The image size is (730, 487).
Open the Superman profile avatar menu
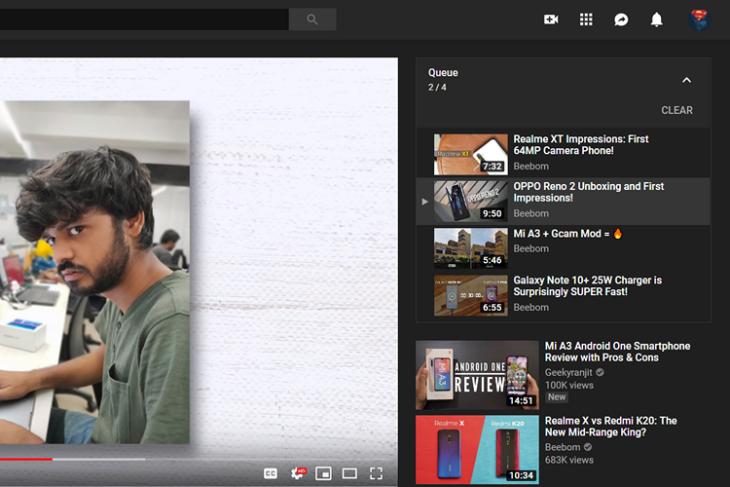(x=699, y=20)
